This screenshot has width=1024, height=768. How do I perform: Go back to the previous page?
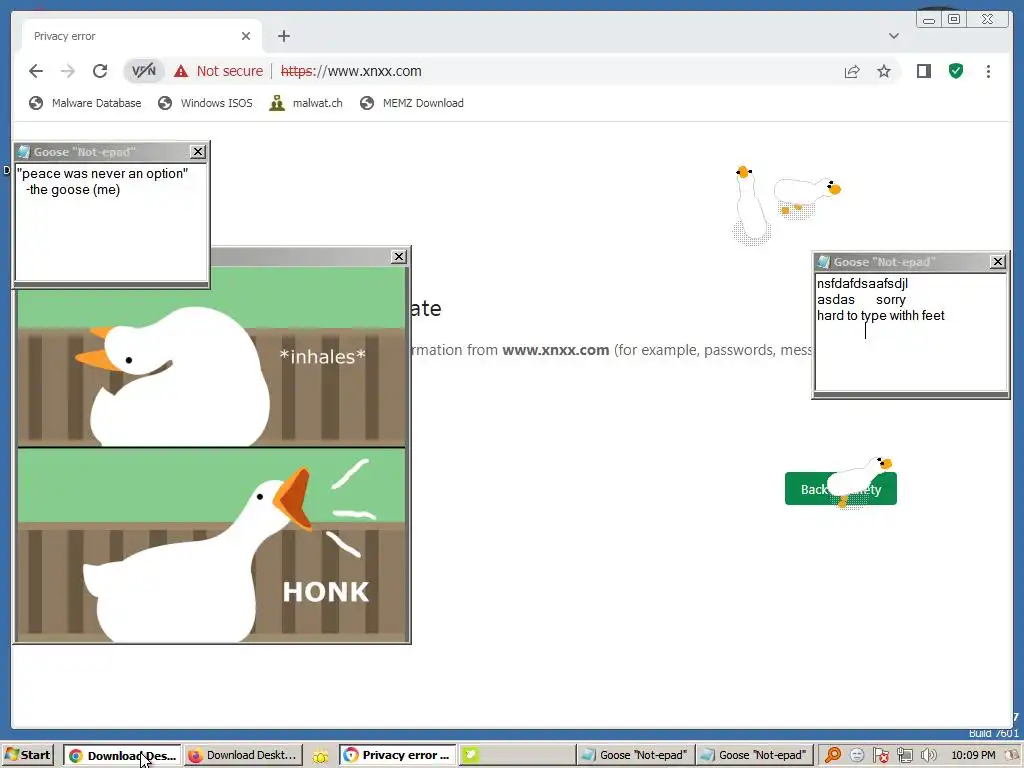coord(36,71)
